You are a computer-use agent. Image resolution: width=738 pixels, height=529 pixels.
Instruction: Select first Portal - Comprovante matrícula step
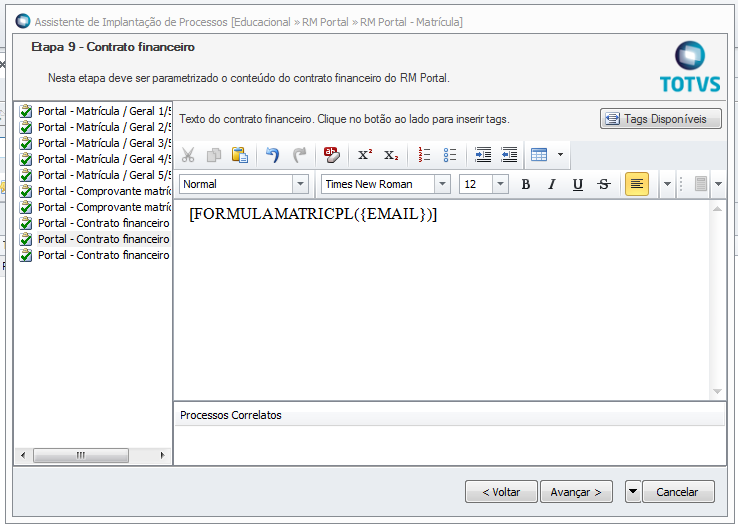(104, 191)
